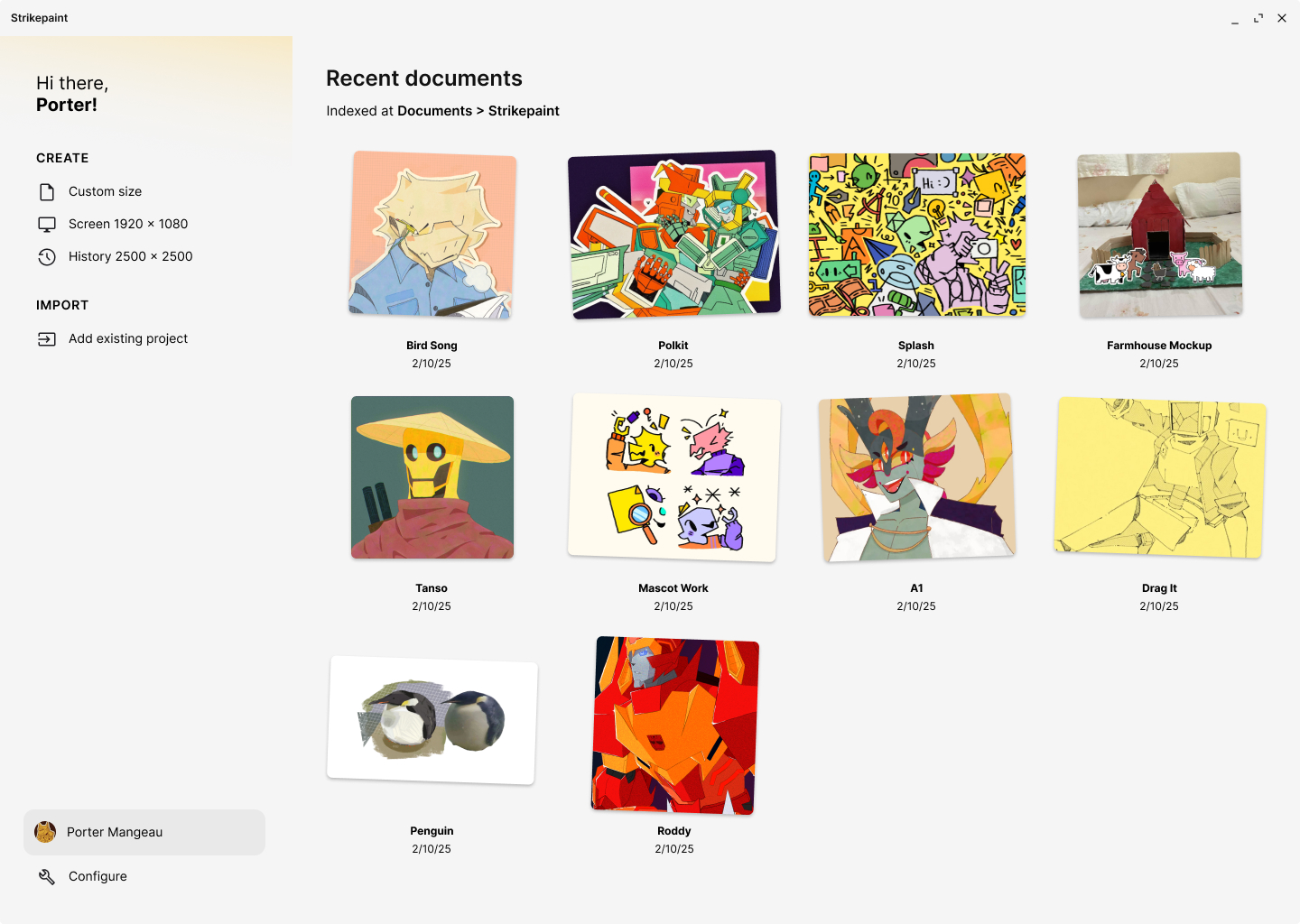Open the Drag It sketch thumbnail
Image resolution: width=1300 pixels, height=924 pixels.
click(1159, 477)
